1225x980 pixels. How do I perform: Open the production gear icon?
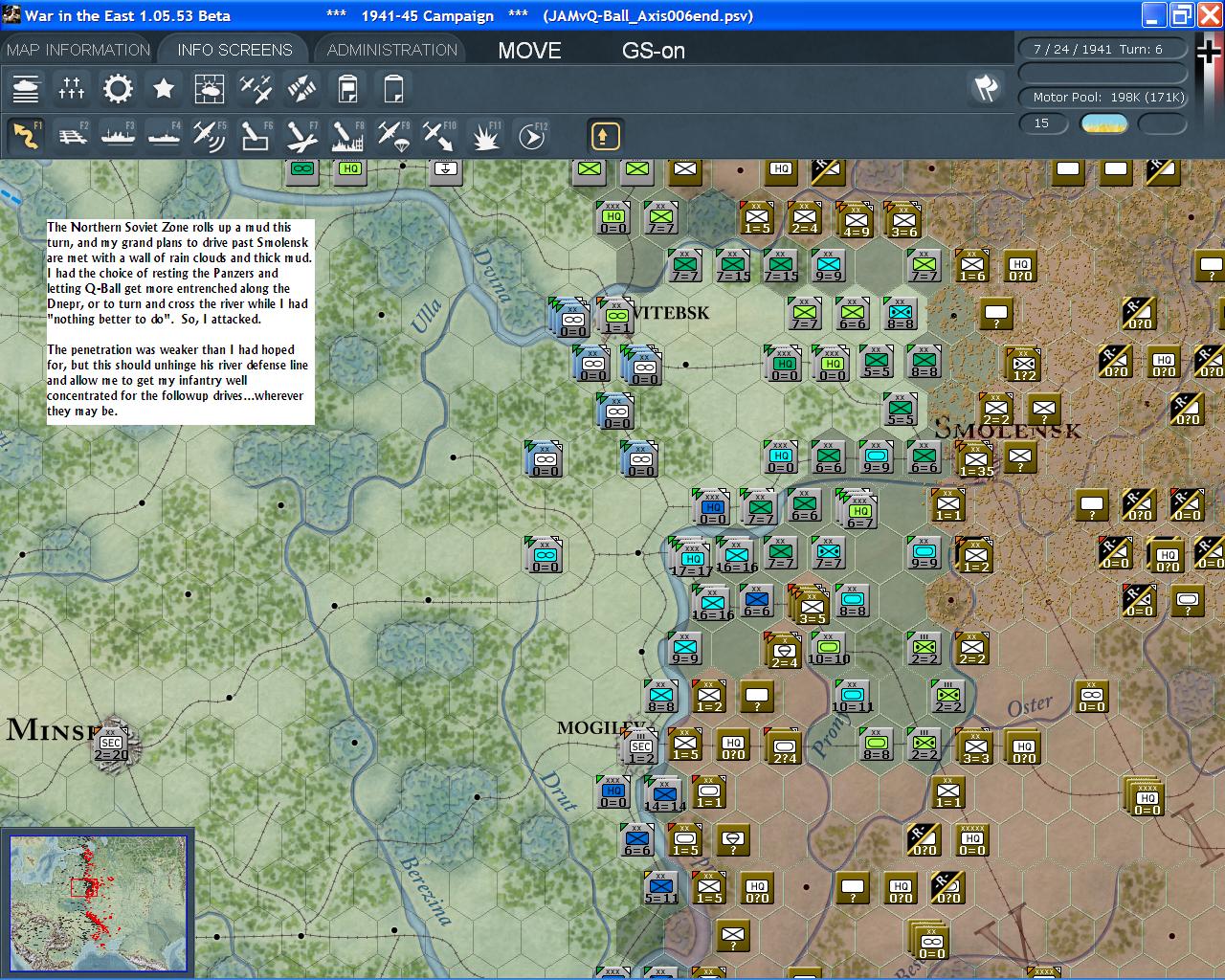pyautogui.click(x=118, y=89)
